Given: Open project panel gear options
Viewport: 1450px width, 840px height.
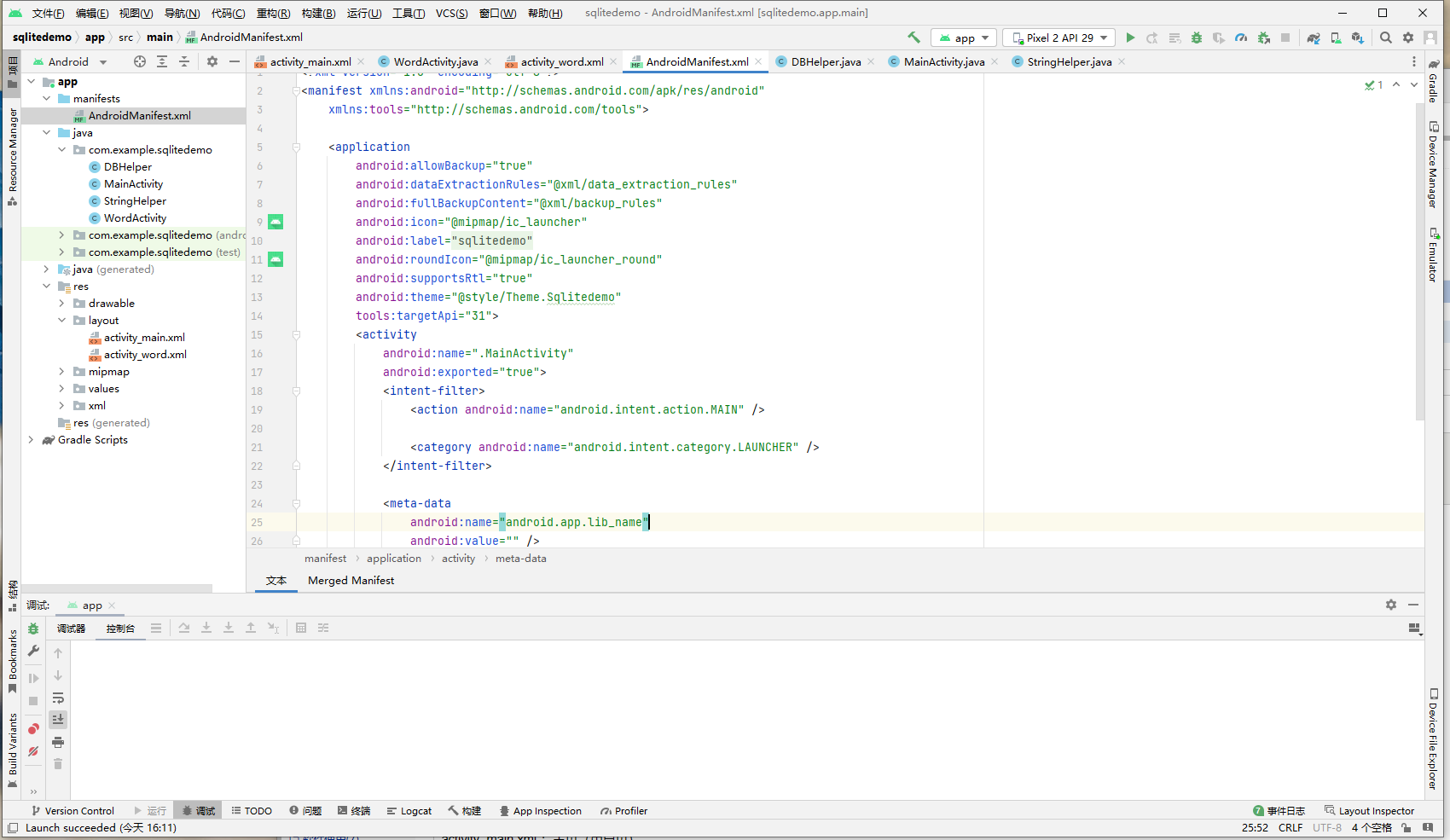Looking at the screenshot, I should coord(212,61).
